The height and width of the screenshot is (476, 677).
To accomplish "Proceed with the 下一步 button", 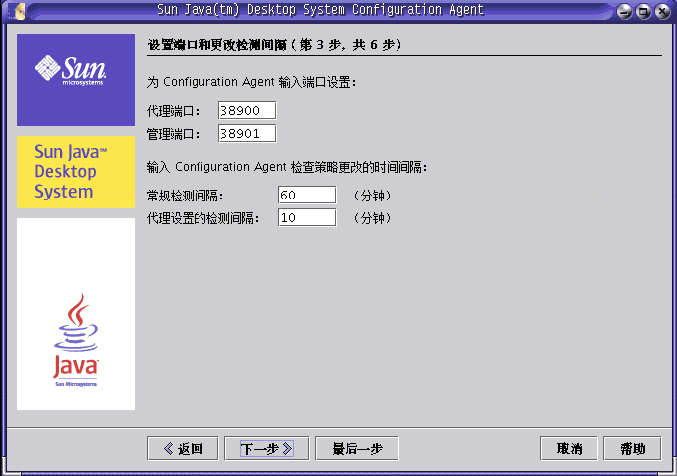I will [x=267, y=449].
